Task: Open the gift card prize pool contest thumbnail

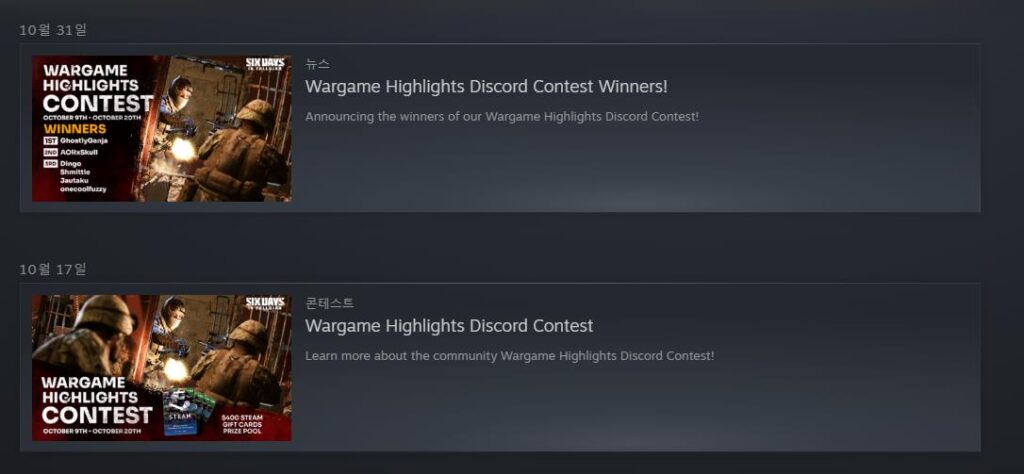Action: point(162,368)
